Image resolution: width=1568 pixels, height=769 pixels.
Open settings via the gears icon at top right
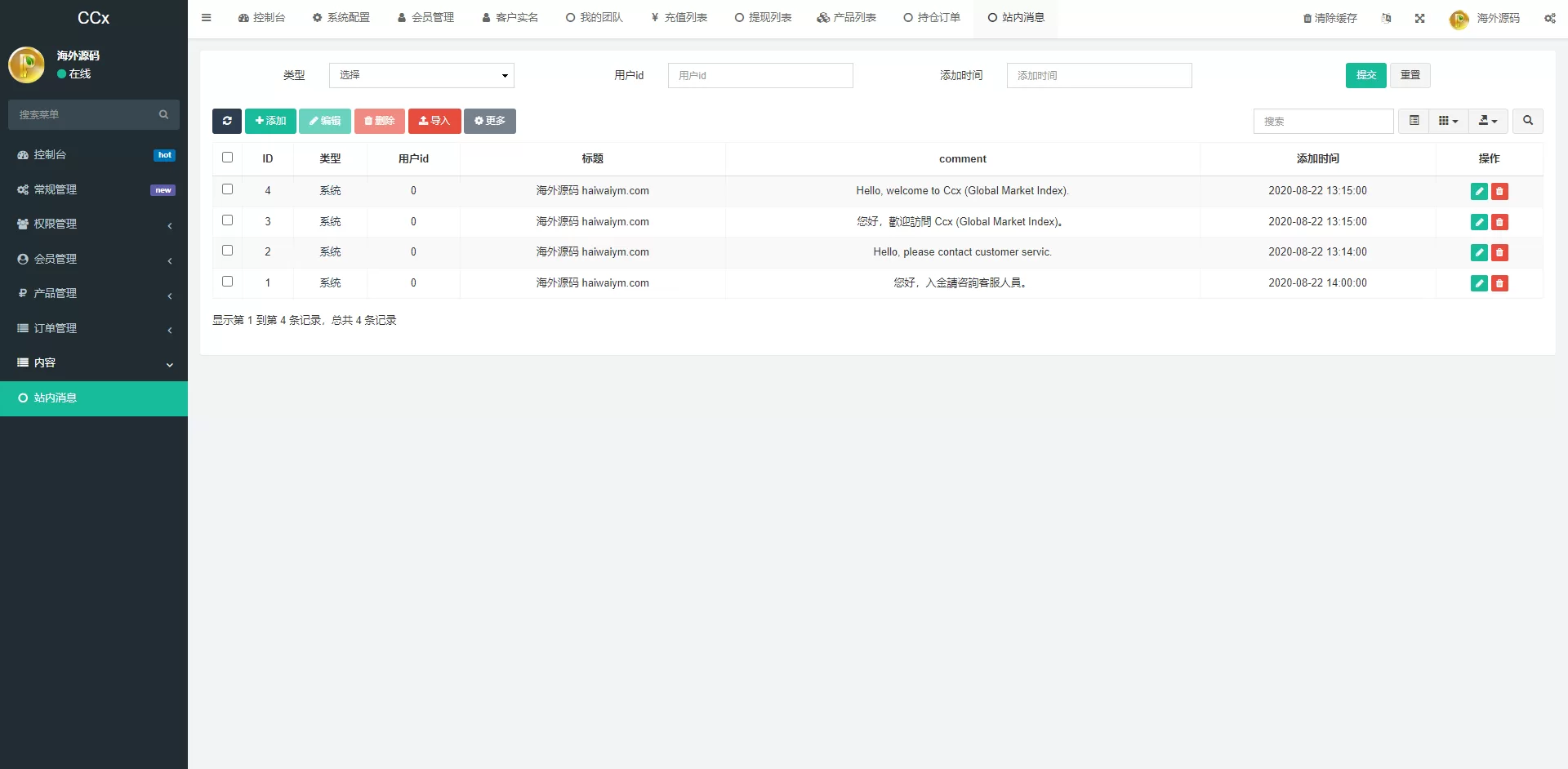click(x=1550, y=18)
